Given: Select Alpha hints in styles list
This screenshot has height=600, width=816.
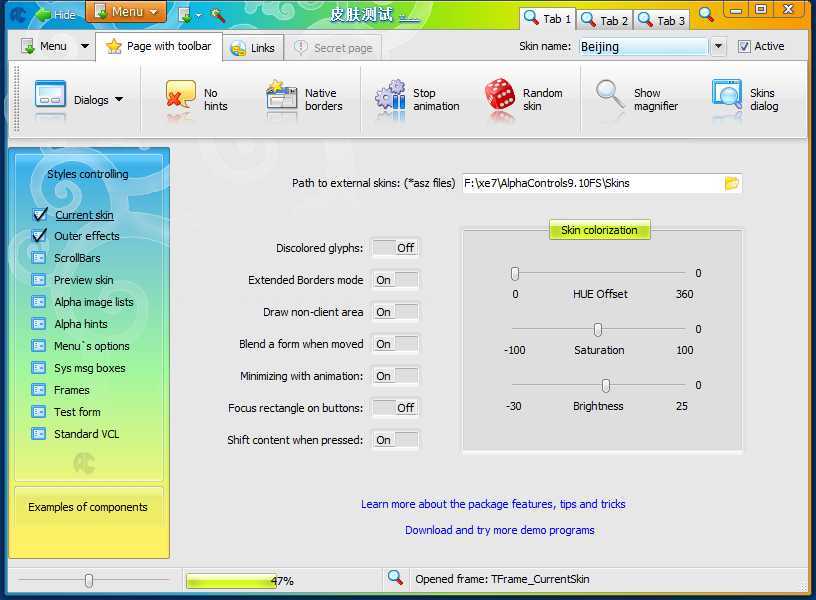Looking at the screenshot, I should [80, 324].
